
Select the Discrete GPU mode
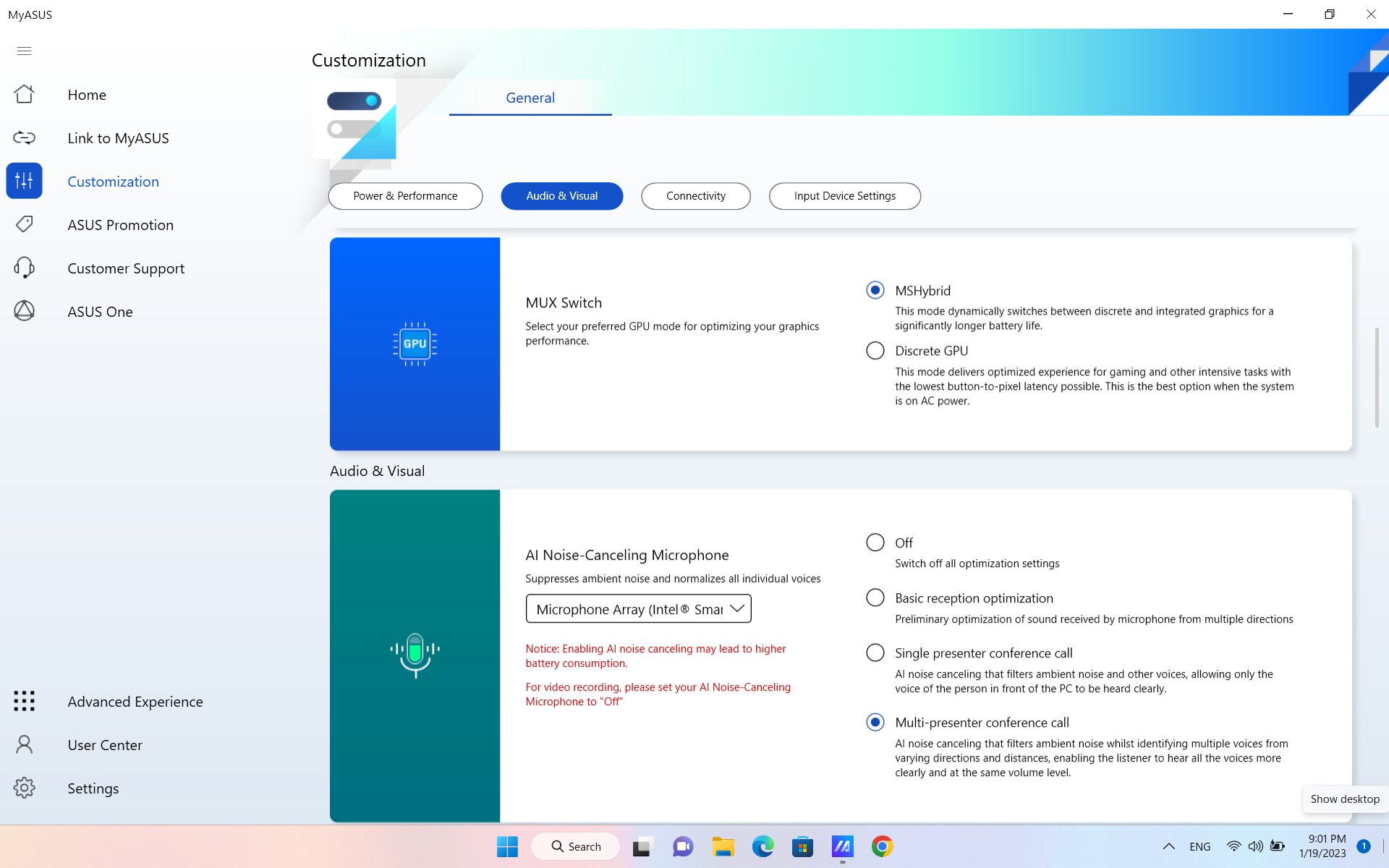(875, 351)
